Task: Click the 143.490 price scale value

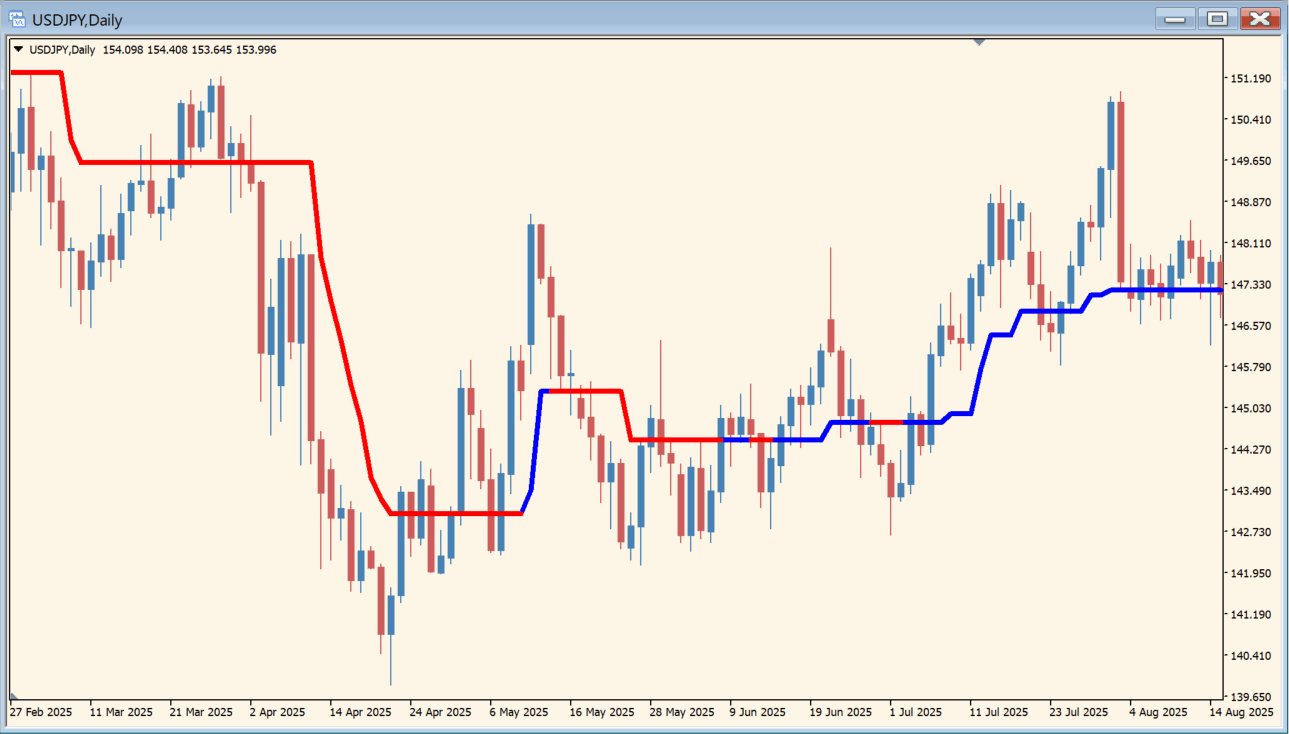Action: click(1250, 491)
